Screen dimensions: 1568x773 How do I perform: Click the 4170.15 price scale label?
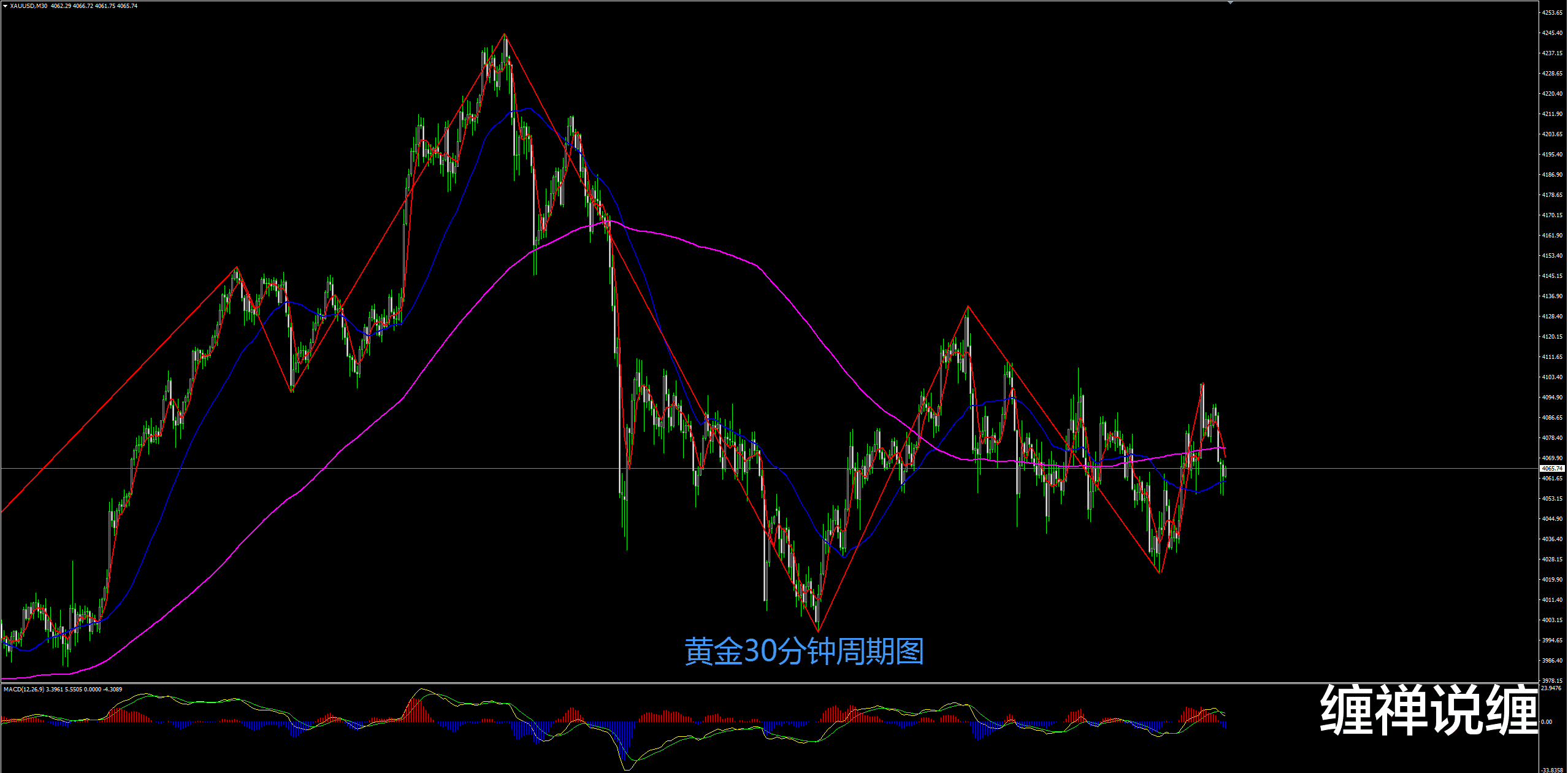pyautogui.click(x=1552, y=215)
